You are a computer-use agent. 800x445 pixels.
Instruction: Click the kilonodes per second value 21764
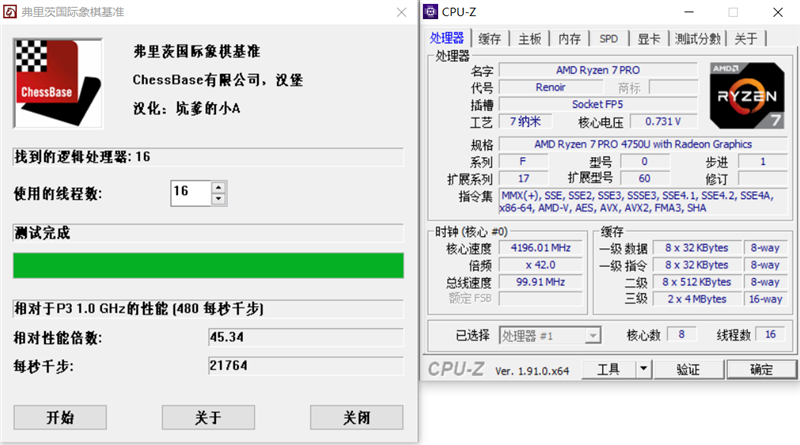(306, 366)
